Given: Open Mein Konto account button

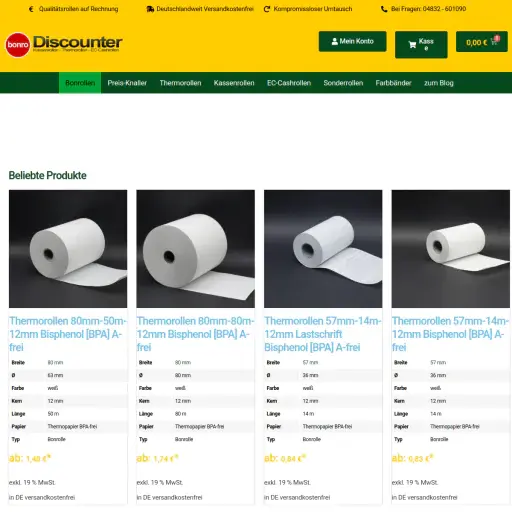Looking at the screenshot, I should click(x=352, y=41).
